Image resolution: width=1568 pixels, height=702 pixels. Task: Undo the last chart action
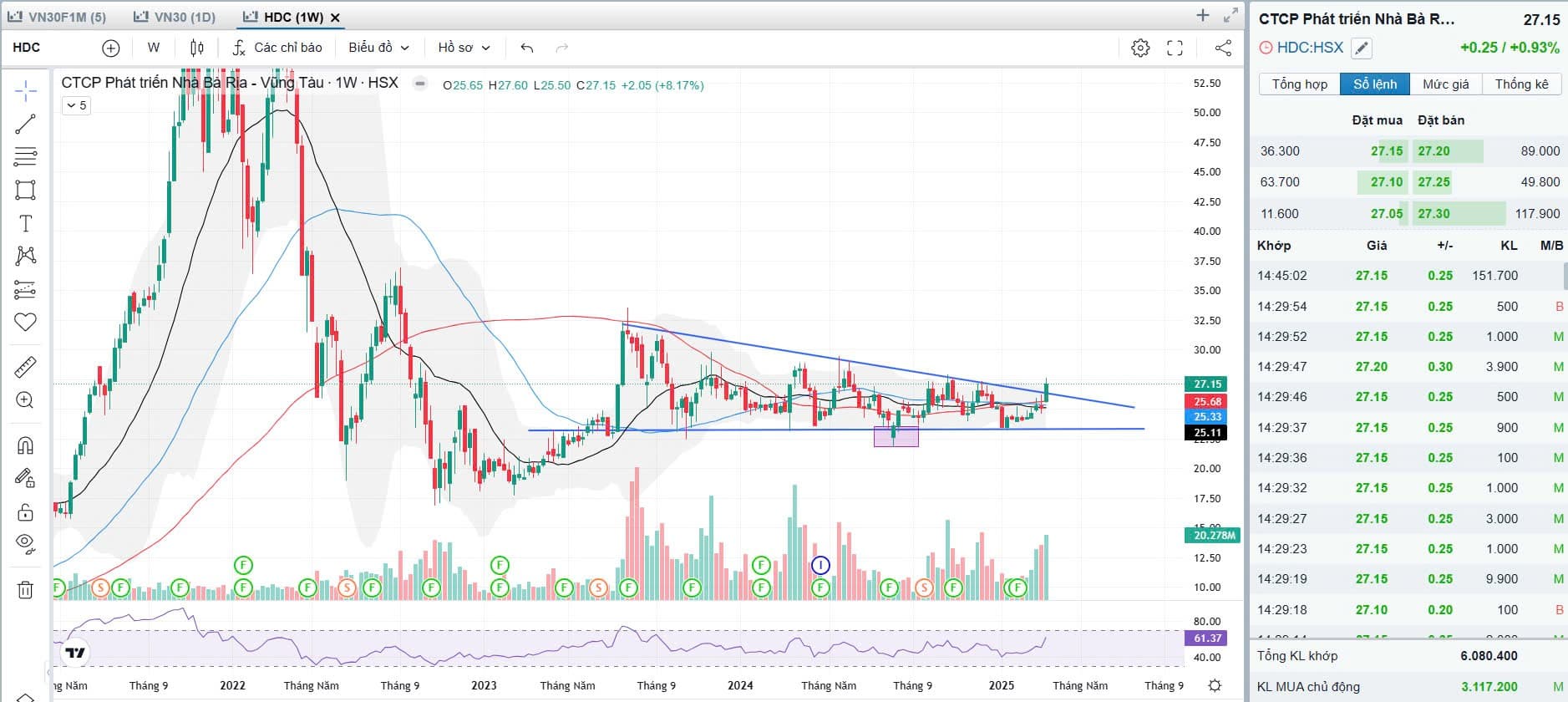click(x=526, y=48)
